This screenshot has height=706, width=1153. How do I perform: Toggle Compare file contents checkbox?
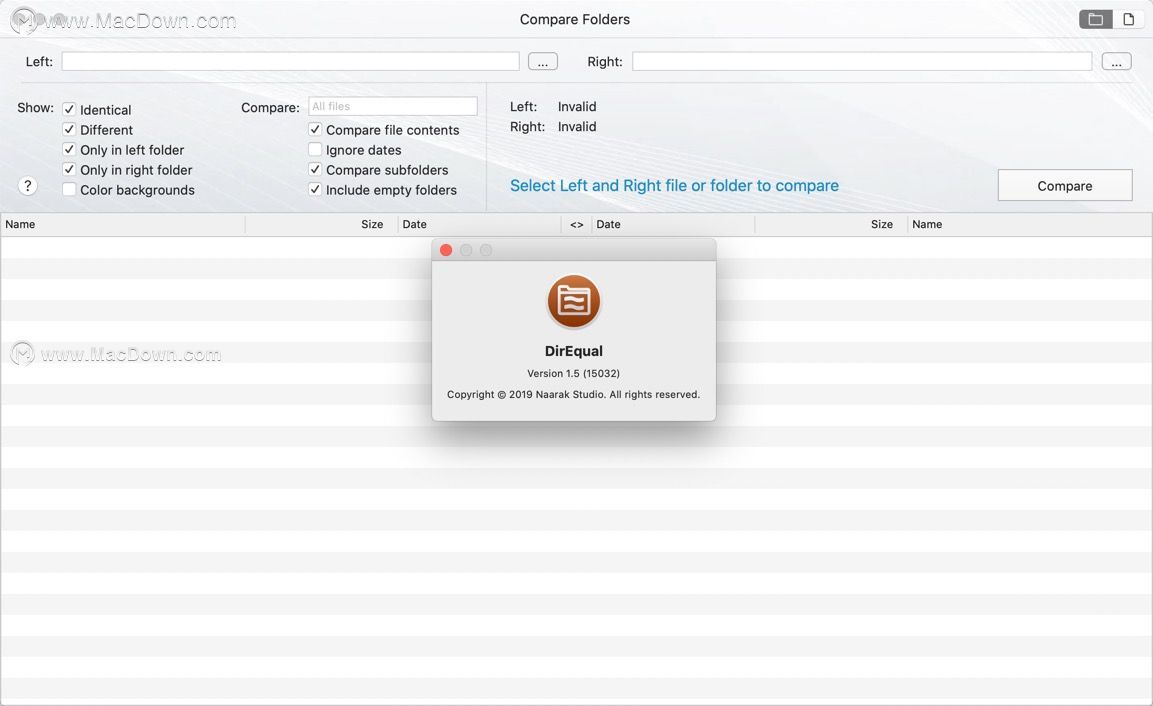[315, 129]
